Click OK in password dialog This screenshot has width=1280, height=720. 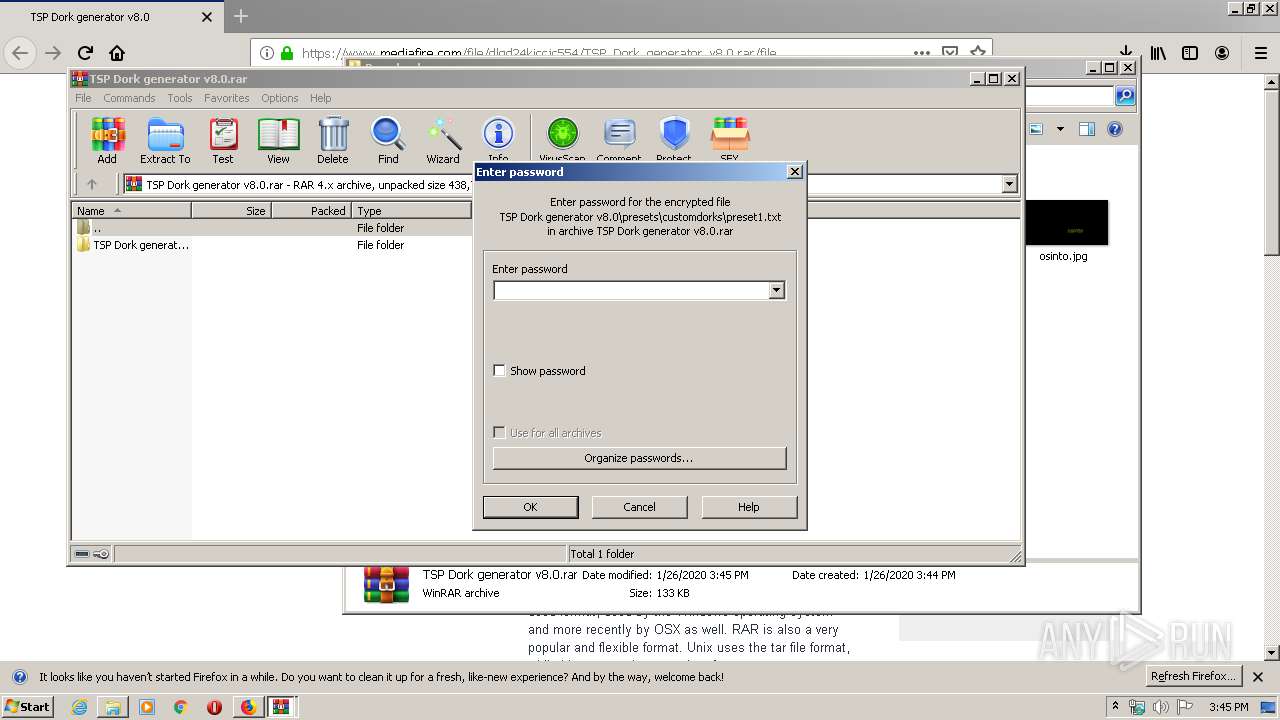coord(530,507)
